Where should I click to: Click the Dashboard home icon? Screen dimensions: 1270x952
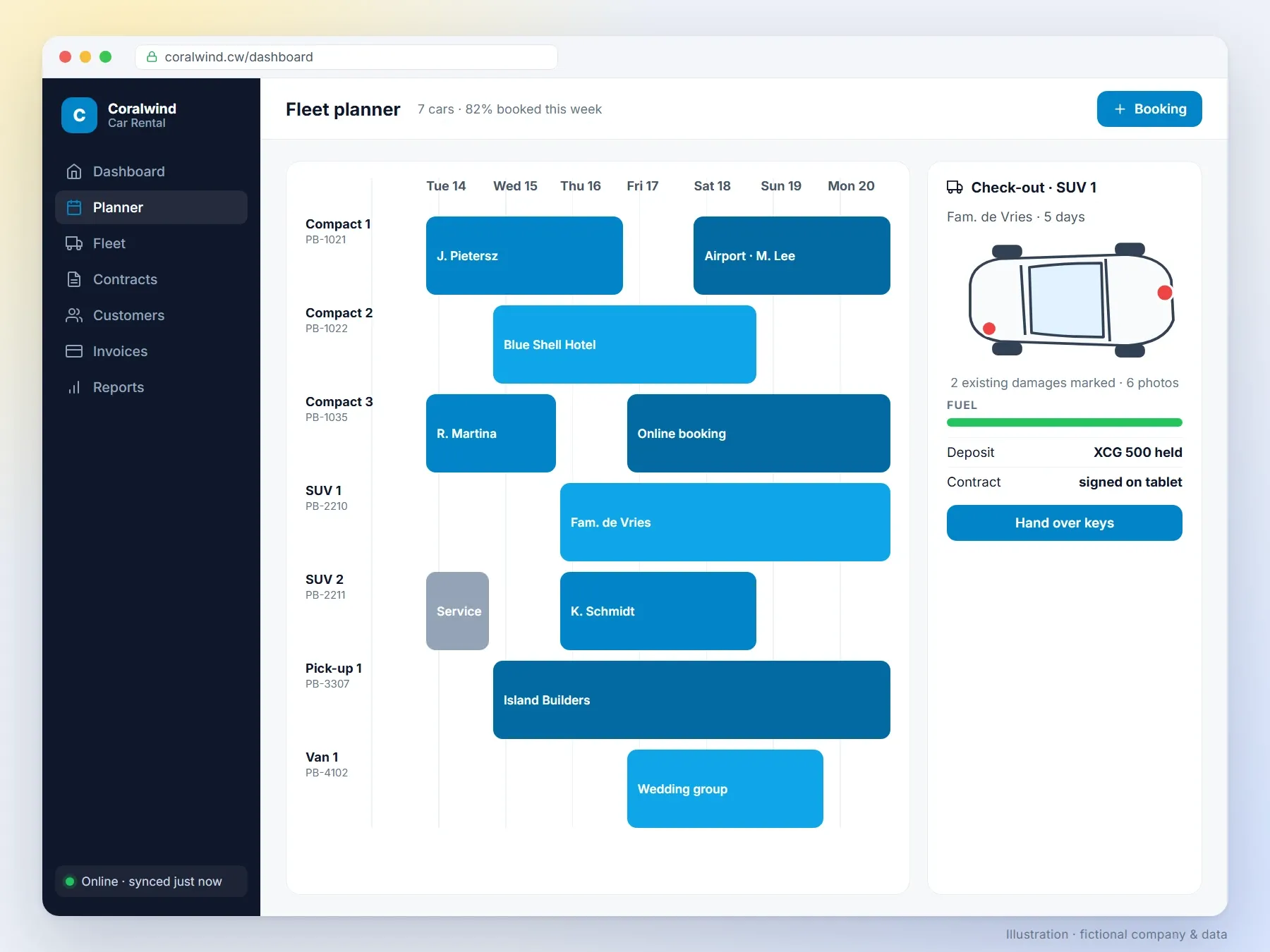[74, 171]
